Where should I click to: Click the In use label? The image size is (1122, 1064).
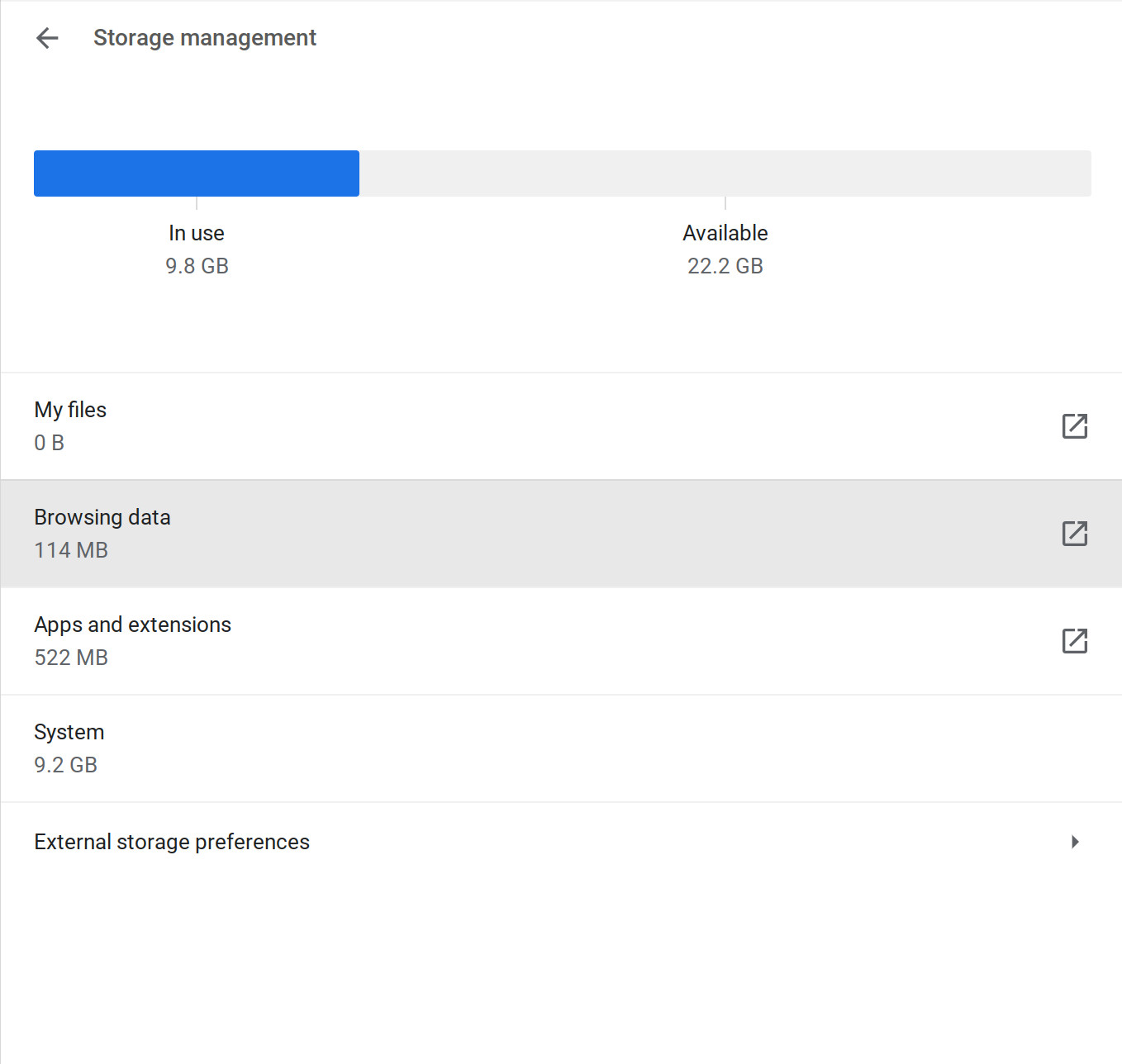coord(197,233)
